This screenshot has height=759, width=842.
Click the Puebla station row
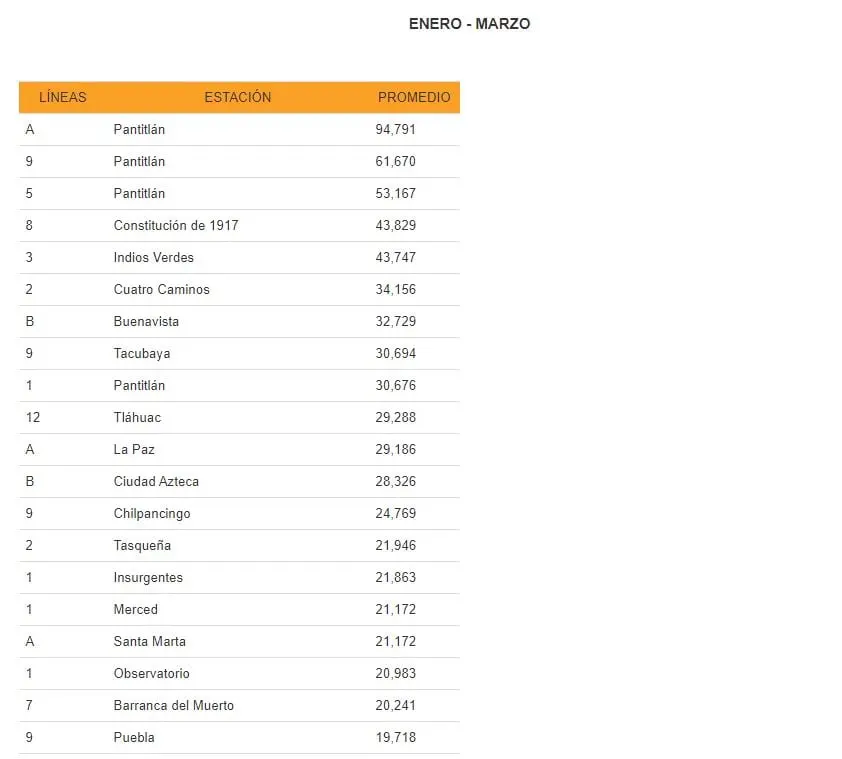click(239, 738)
